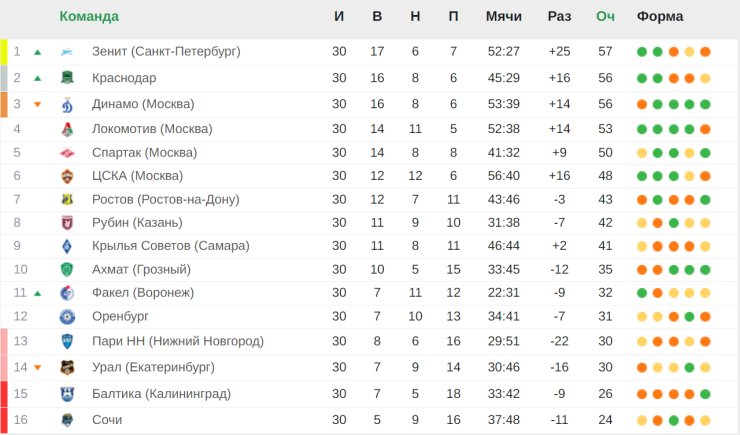Click the Krasnodar club logo icon

pyautogui.click(x=67, y=78)
